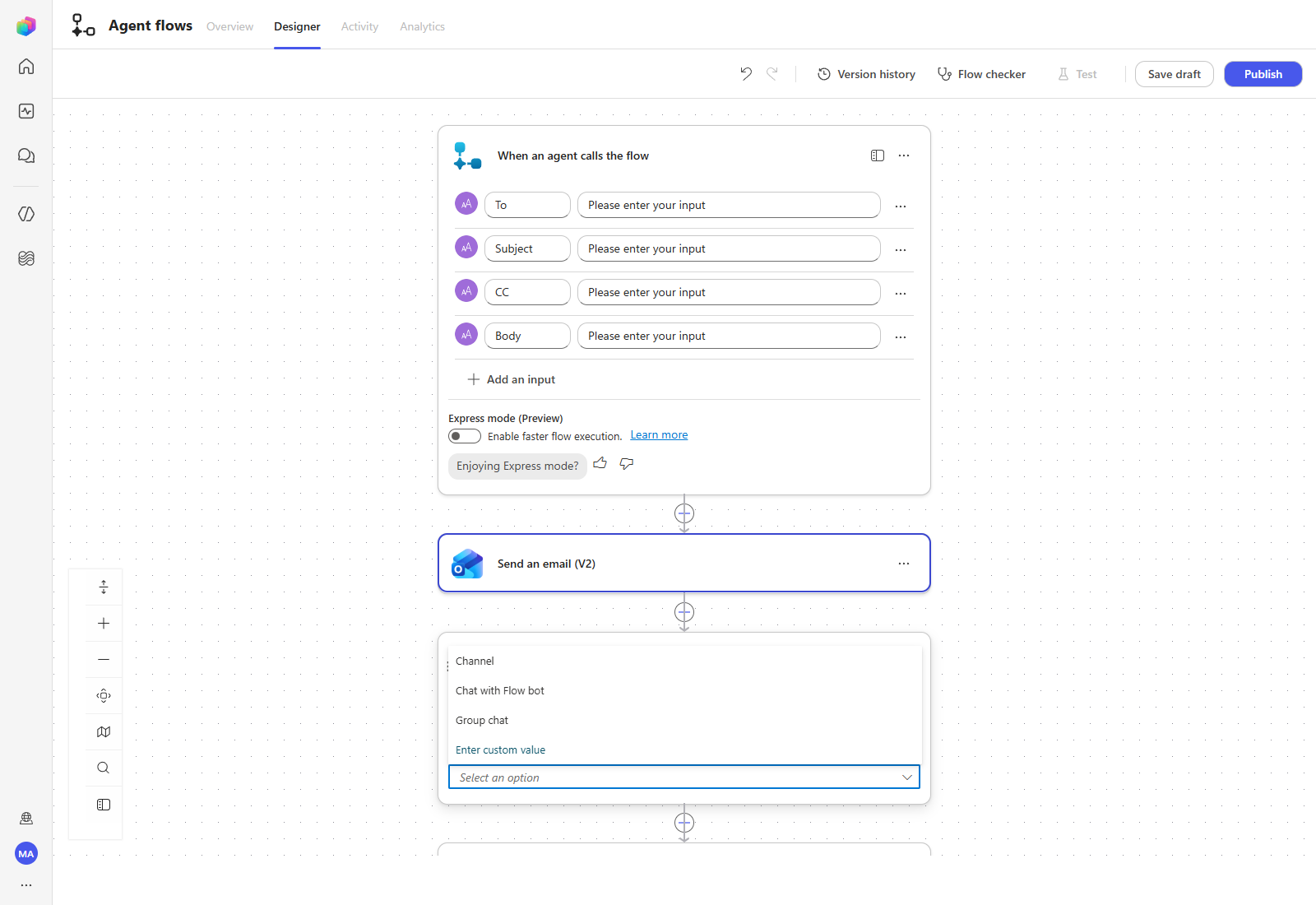Zoom in with the plus canvas control
Image resolution: width=1316 pixels, height=905 pixels.
tap(104, 624)
